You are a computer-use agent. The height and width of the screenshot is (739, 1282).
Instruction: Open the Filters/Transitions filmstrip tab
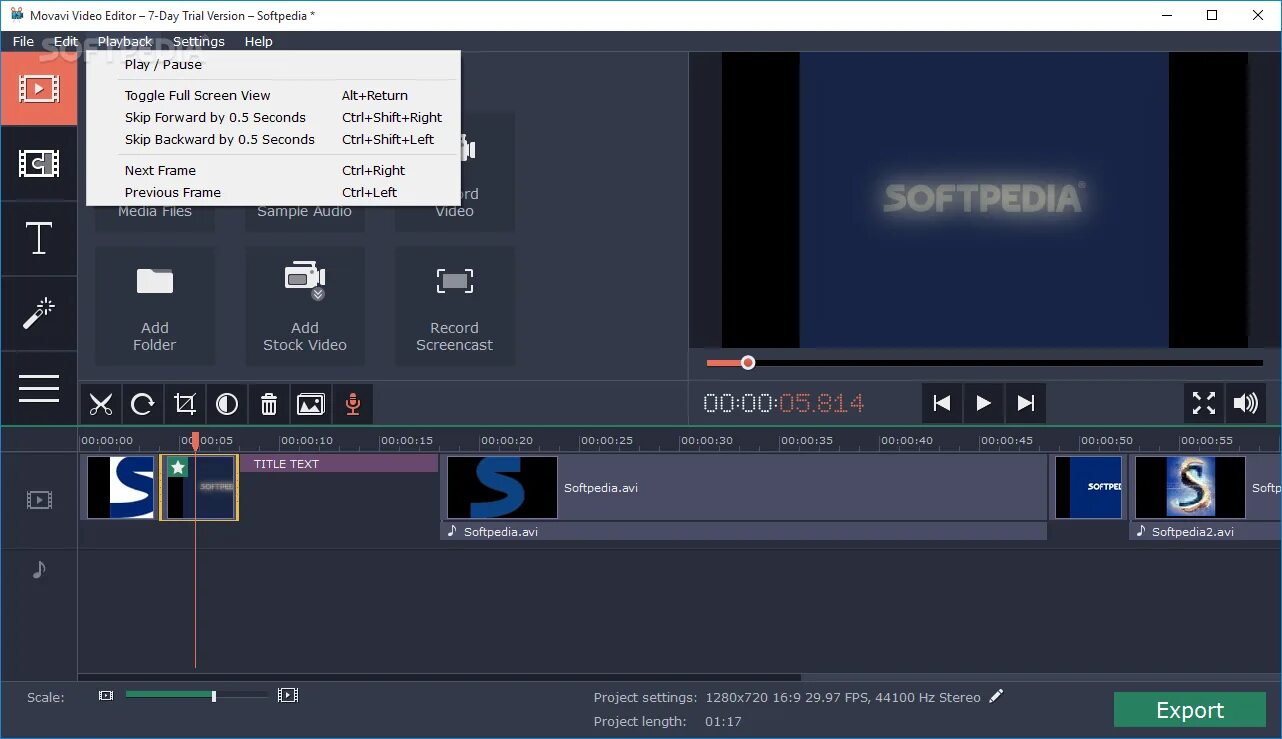[38, 163]
